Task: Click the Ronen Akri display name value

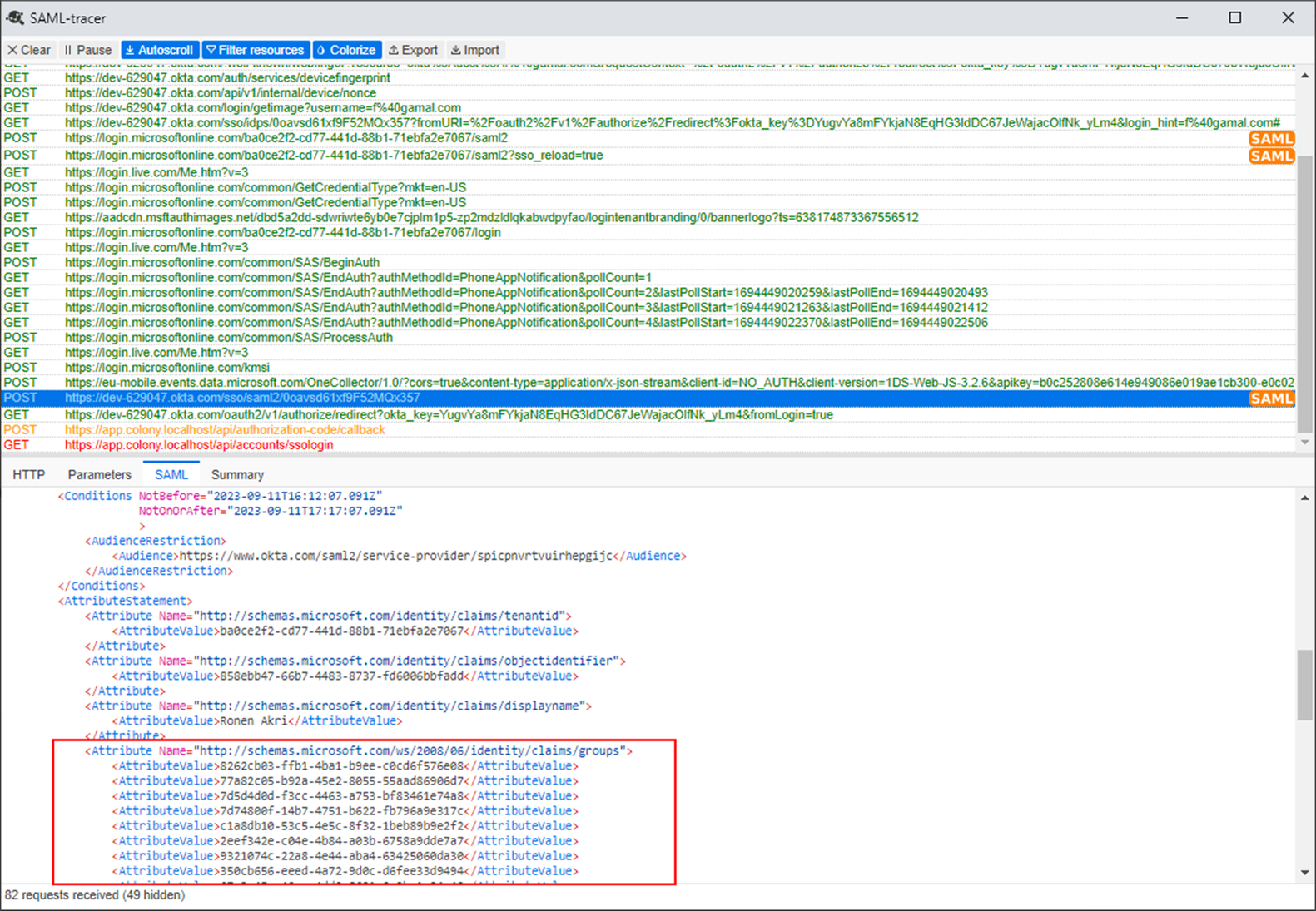Action: tap(253, 720)
